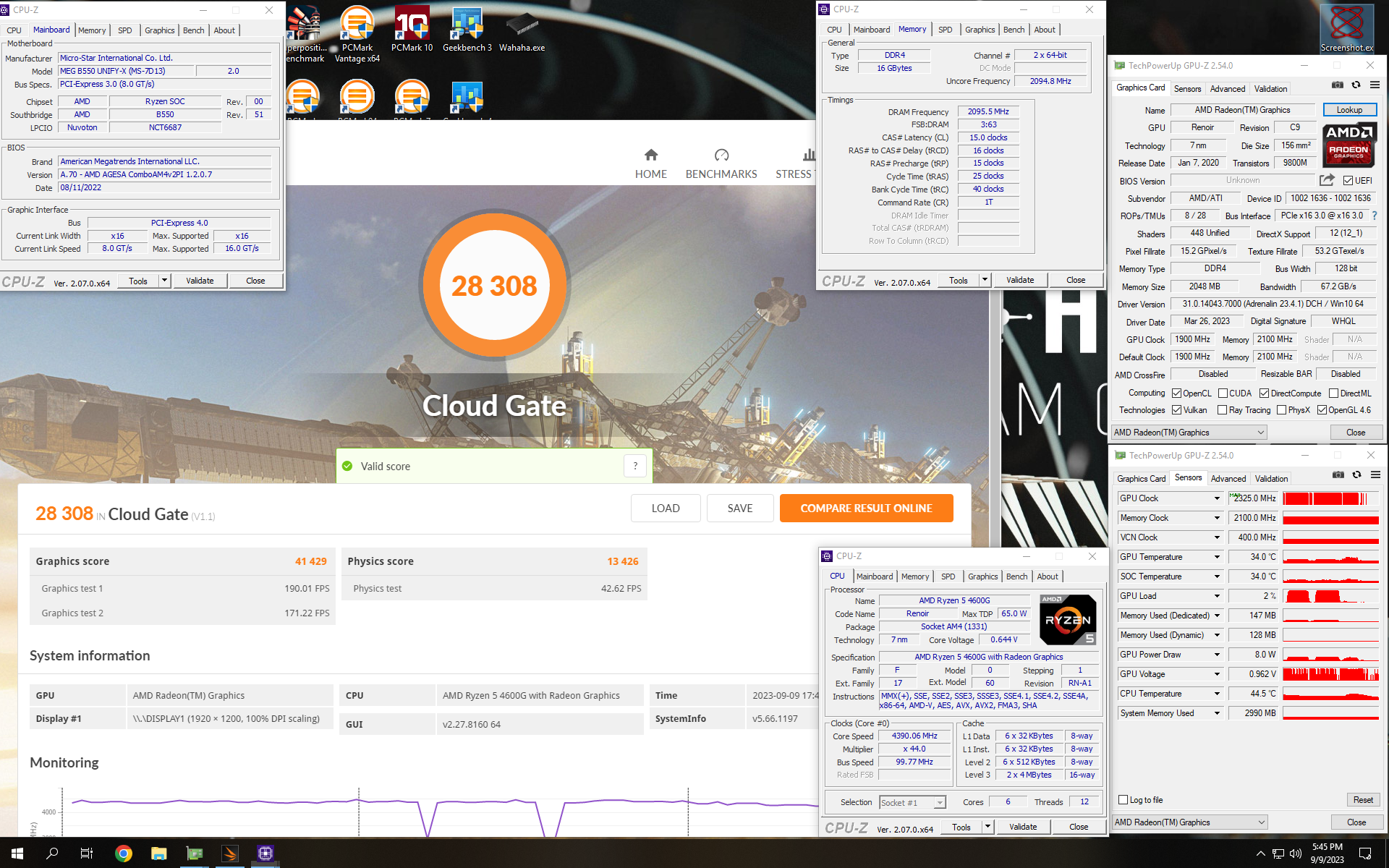Viewport: 1389px width, 868px height.
Task: Click Reset button in GPU-Z Sensors
Action: point(1363,800)
